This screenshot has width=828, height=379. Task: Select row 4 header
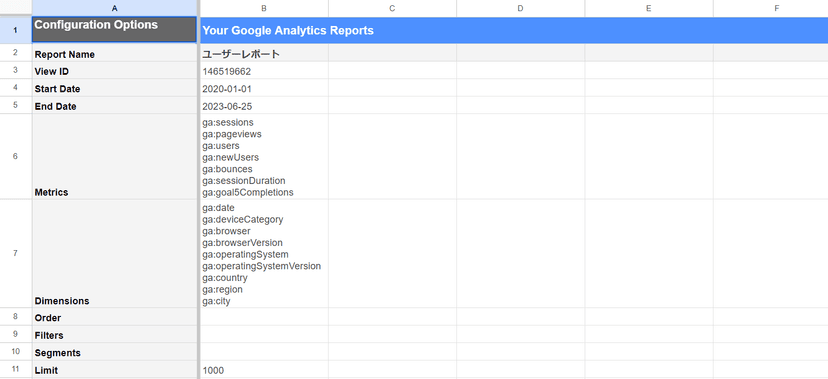pyautogui.click(x=15, y=88)
